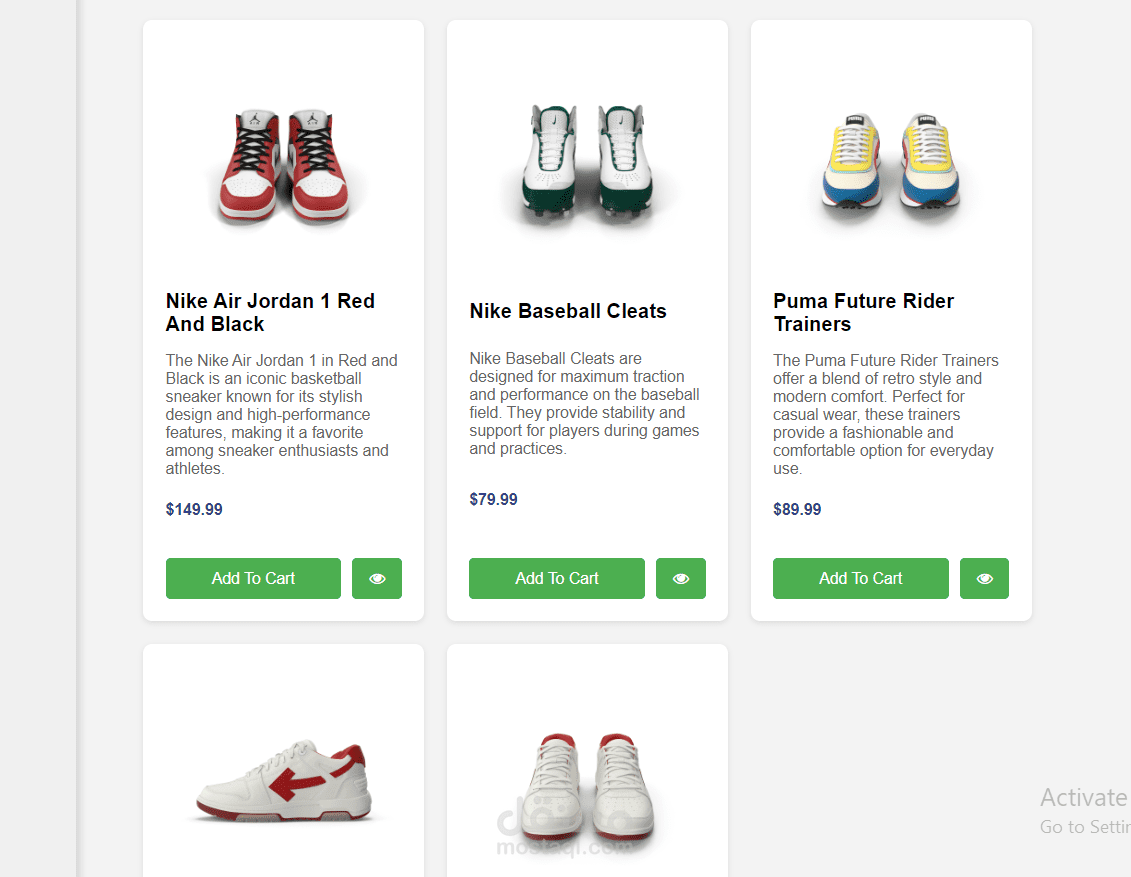Click the eye icon on Nike Baseball Cleats card
The image size is (1131, 877).
pos(681,578)
